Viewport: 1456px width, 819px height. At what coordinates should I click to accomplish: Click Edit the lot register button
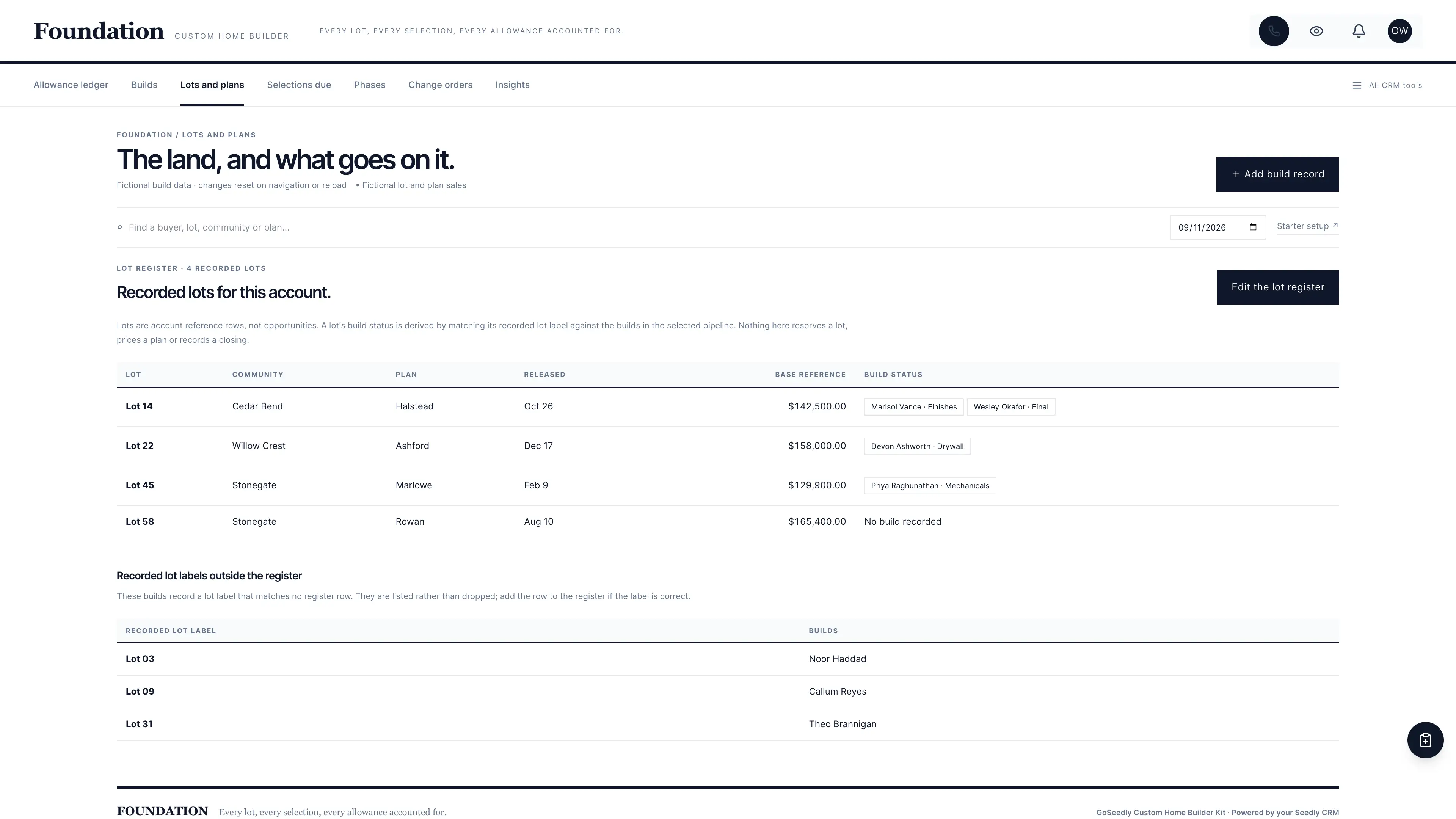pyautogui.click(x=1277, y=287)
